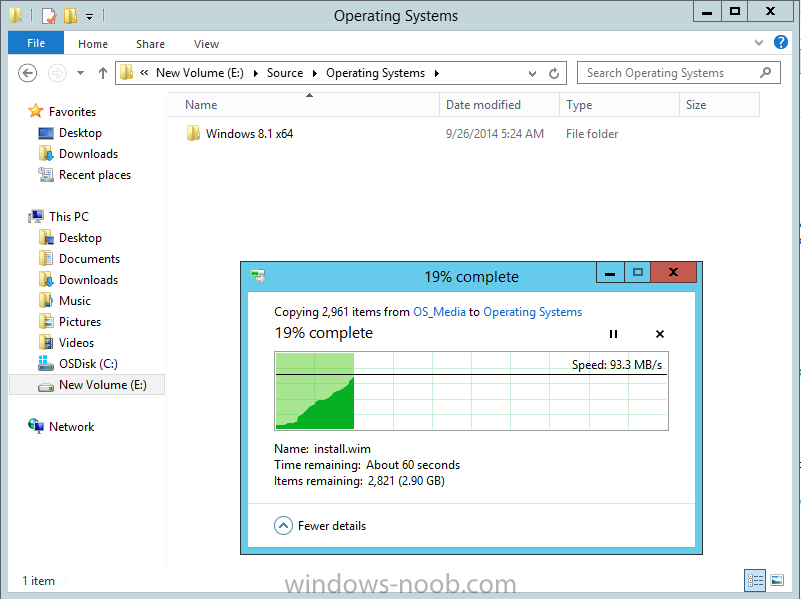This screenshot has width=801, height=599.
Task: Click the search magnifier icon
Action: [765, 73]
